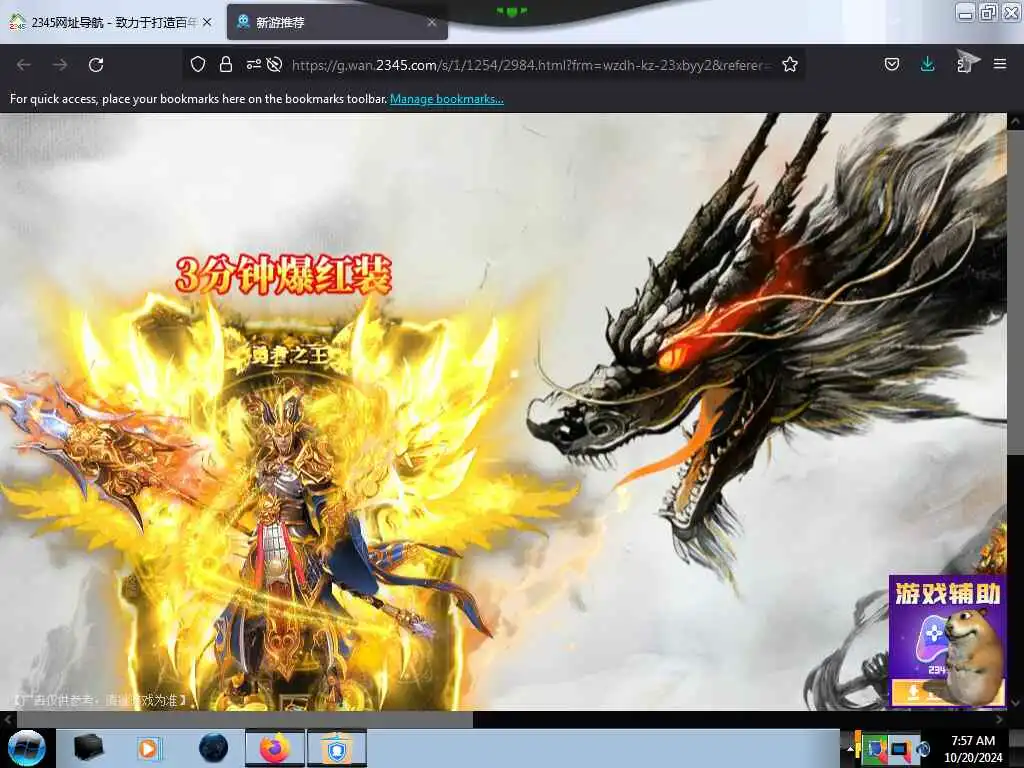Click the network monitor tray icon
Viewport: 1024px width, 768px height.
tap(901, 749)
